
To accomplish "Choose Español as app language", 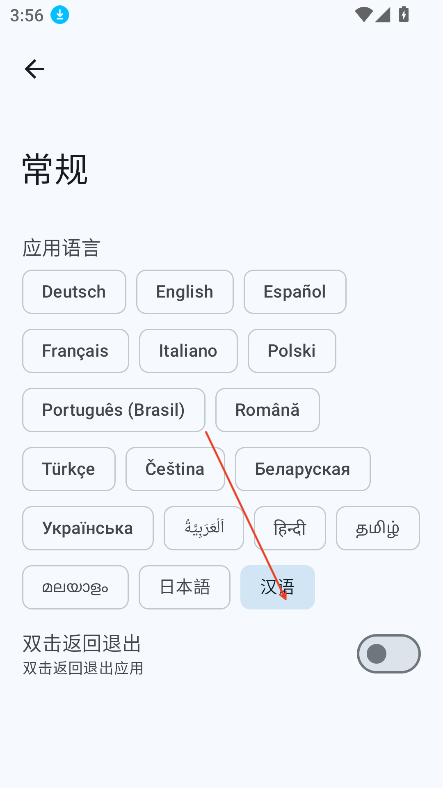I will click(295, 292).
